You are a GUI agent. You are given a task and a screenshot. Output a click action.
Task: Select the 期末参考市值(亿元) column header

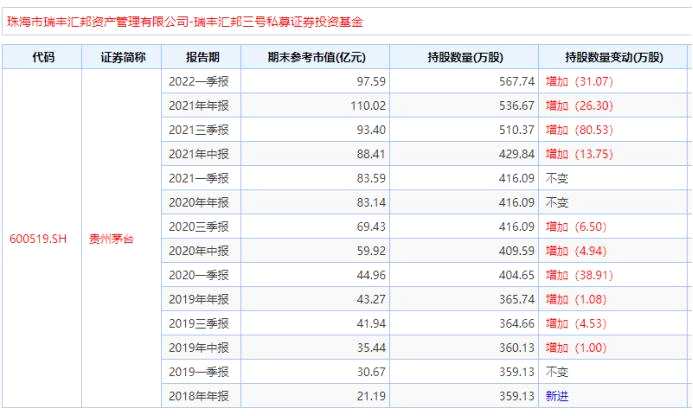click(316, 57)
